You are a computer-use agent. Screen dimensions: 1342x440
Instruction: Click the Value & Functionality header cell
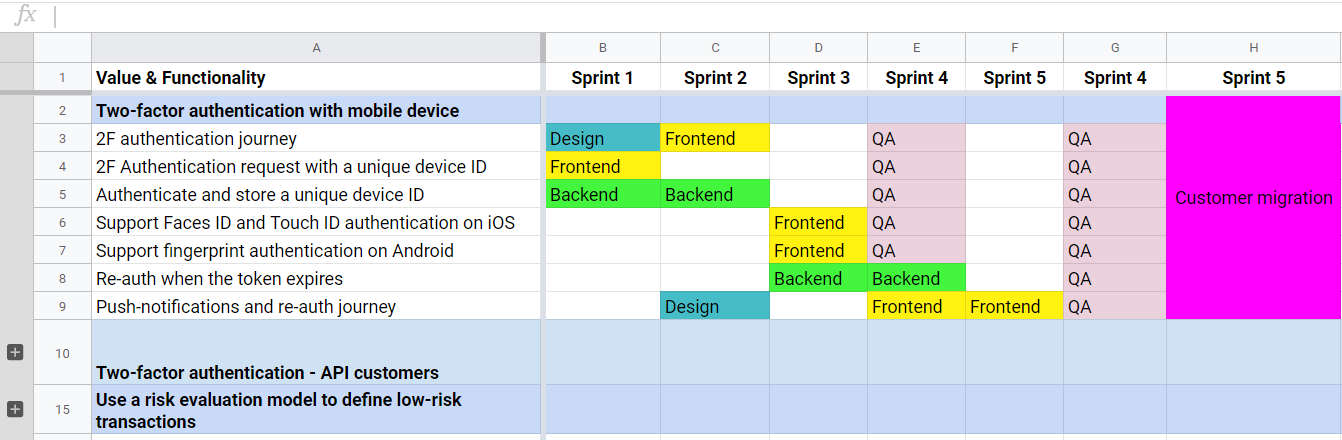pyautogui.click(x=317, y=78)
